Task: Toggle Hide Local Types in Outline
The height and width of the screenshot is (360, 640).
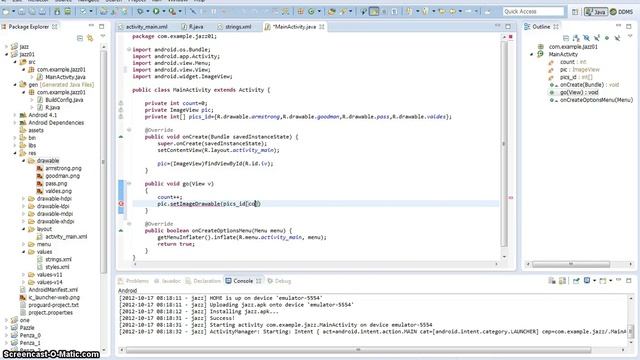Action: (x=617, y=38)
